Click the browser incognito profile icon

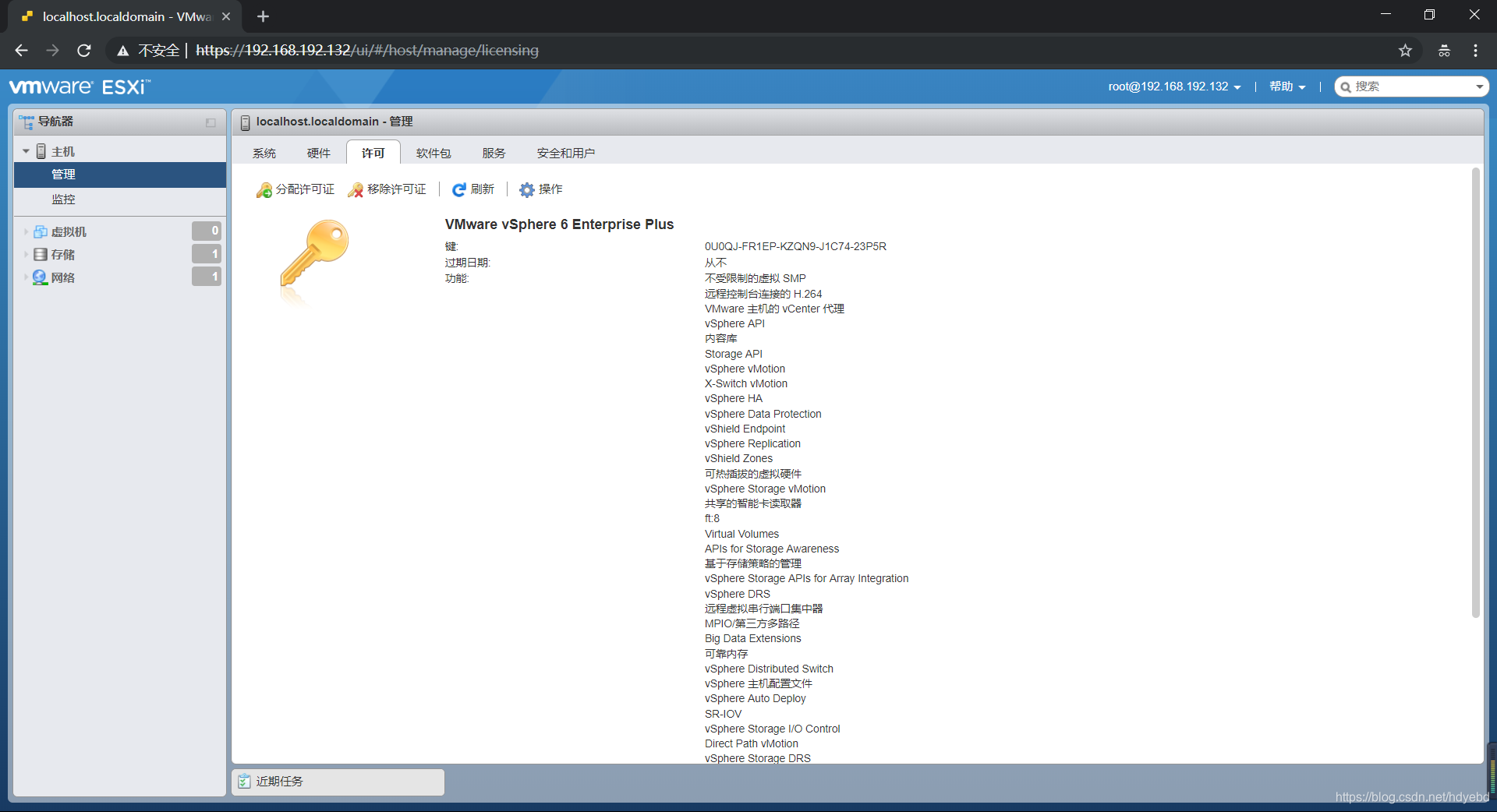1444,51
